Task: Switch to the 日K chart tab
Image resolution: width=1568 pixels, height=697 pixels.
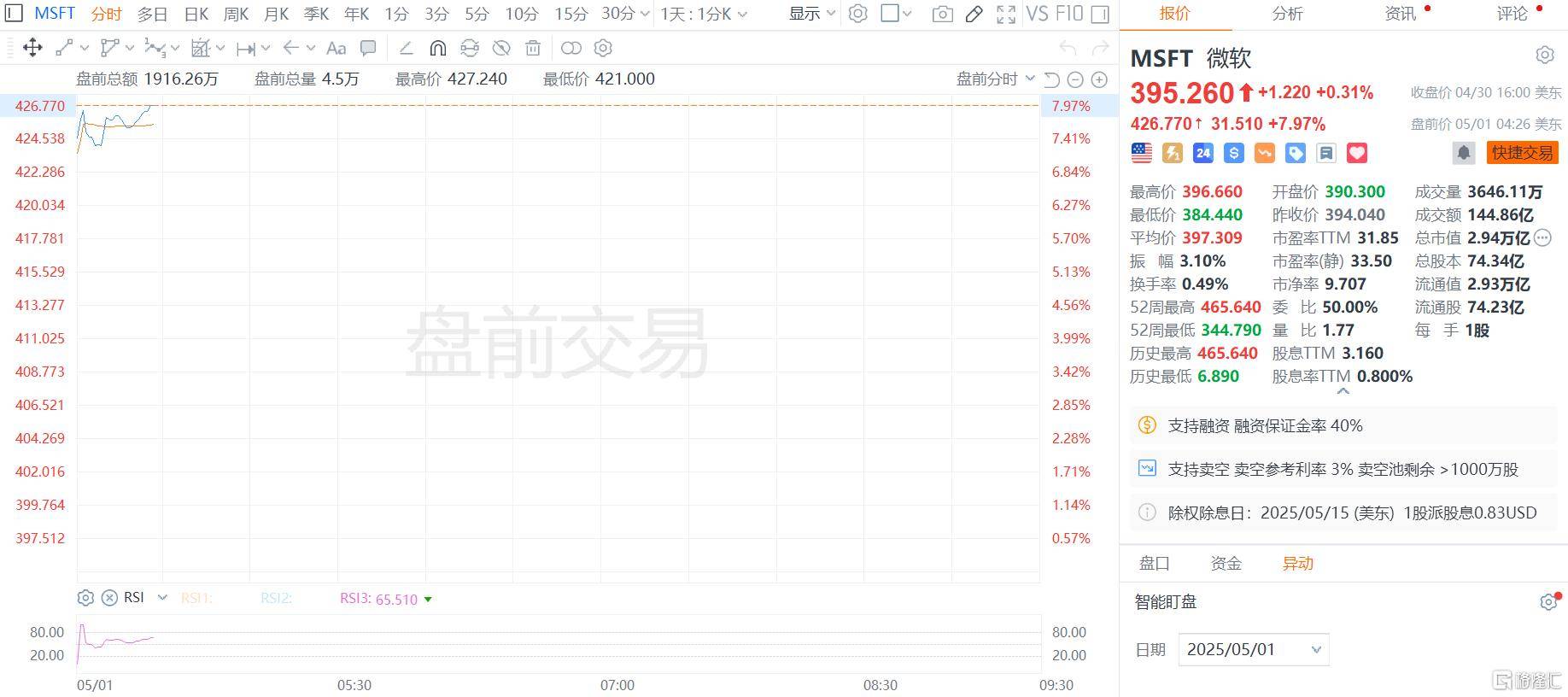Action: 196,14
